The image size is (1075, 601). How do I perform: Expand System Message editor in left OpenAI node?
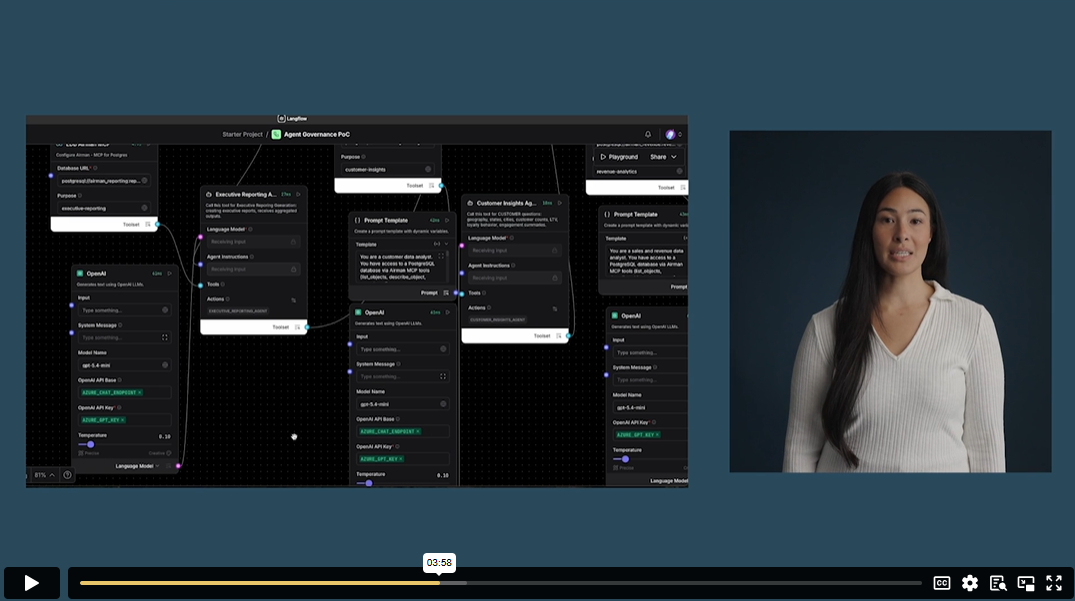tap(165, 337)
